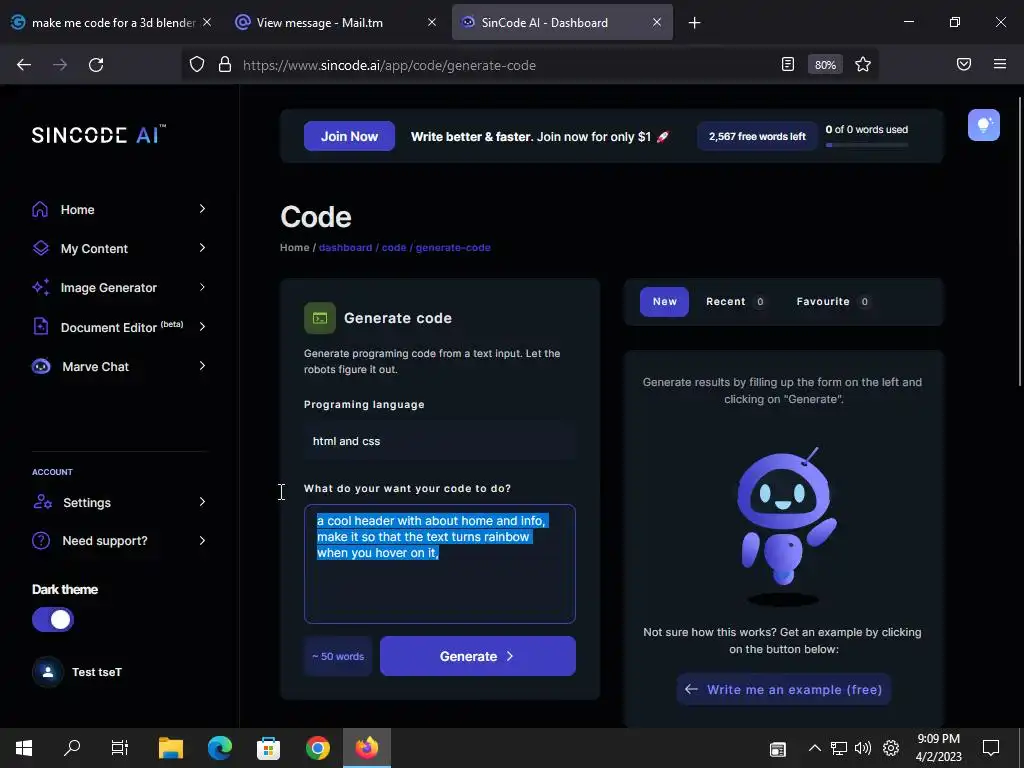Screen dimensions: 1024x768
Task: Switch to the 3d blender browser tab
Action: pyautogui.click(x=111, y=23)
